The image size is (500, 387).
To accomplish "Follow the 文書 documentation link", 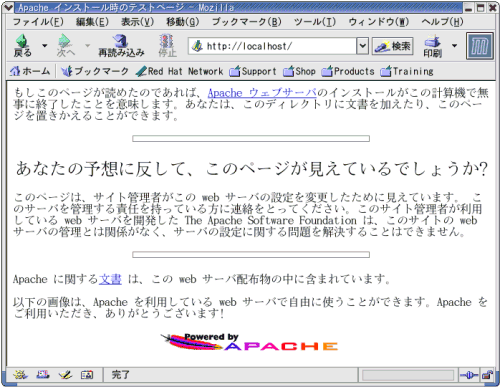I will pos(110,279).
